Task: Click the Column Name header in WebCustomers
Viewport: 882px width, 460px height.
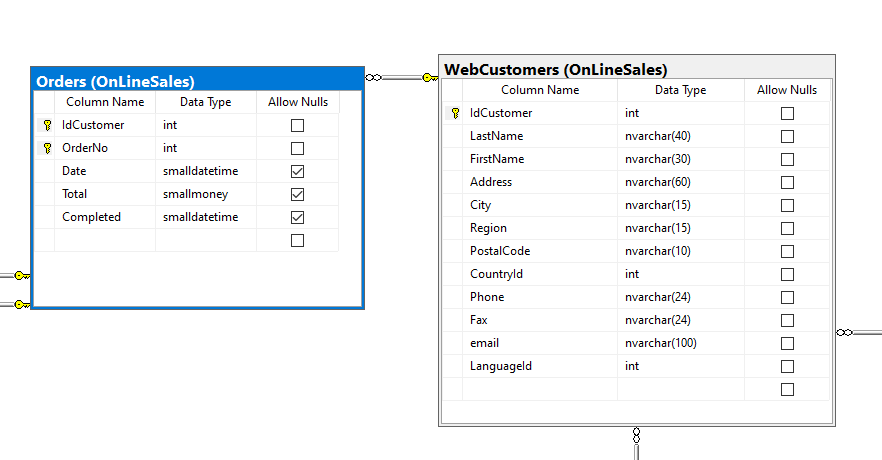Action: pyautogui.click(x=540, y=90)
